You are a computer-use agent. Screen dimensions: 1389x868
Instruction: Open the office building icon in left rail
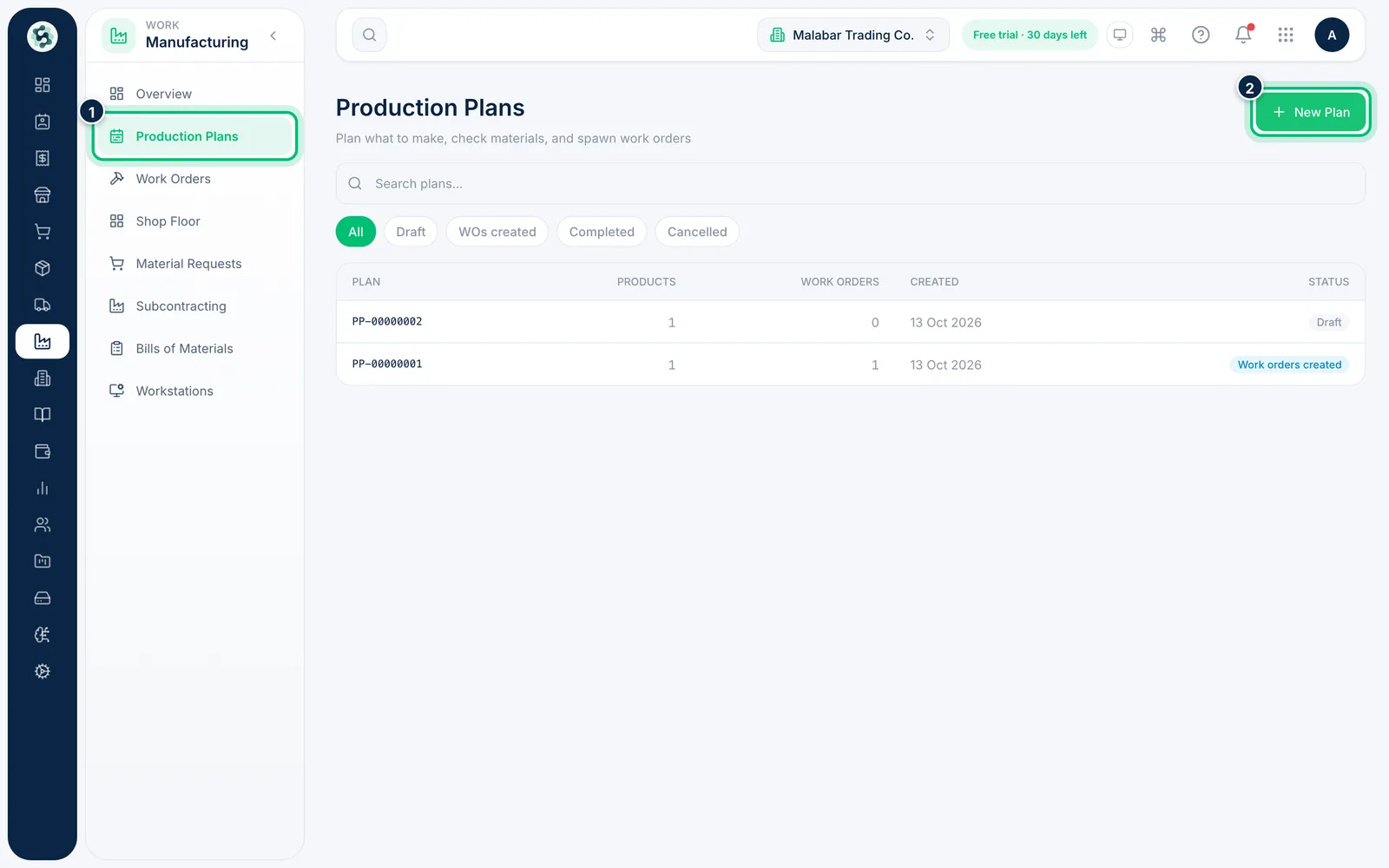[x=42, y=378]
